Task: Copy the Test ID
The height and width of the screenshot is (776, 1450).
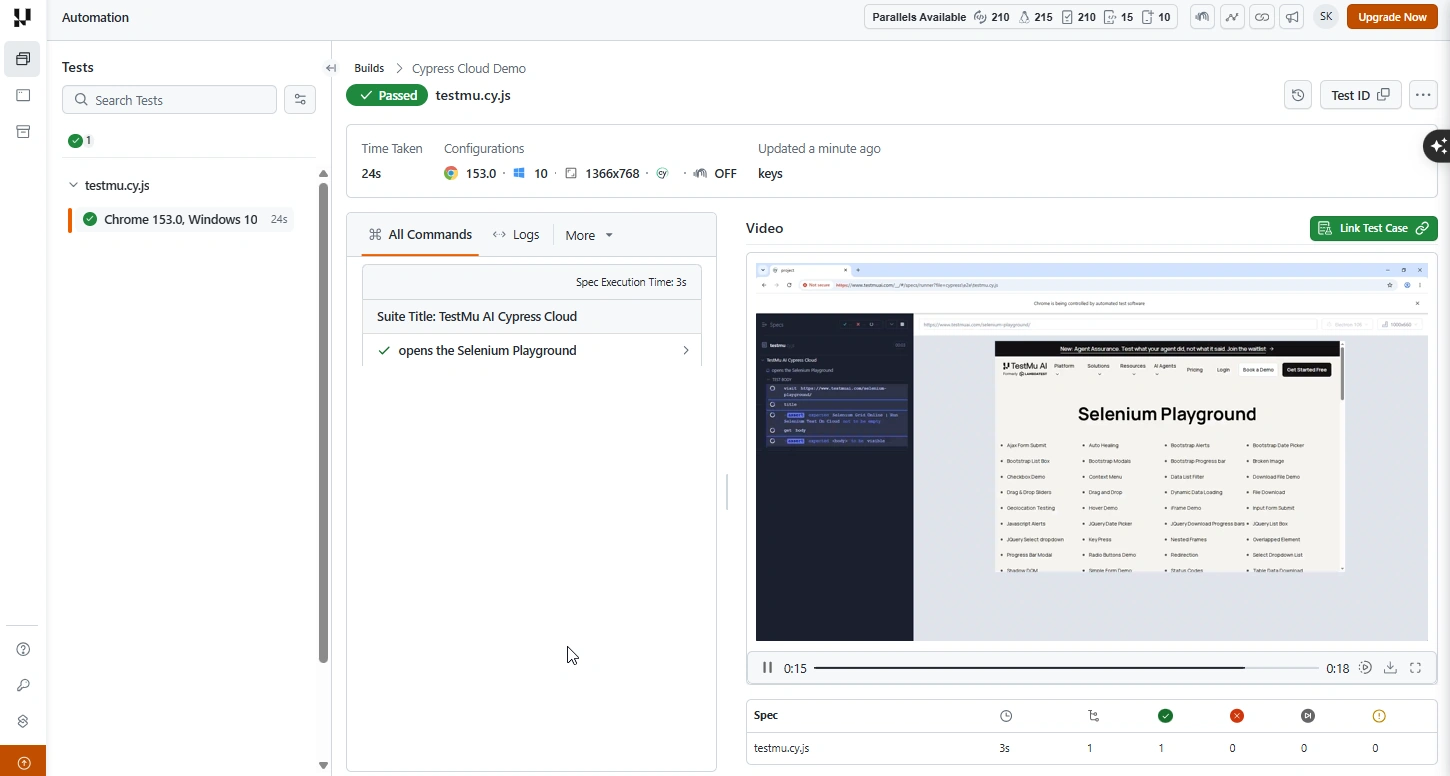Action: tap(1360, 95)
